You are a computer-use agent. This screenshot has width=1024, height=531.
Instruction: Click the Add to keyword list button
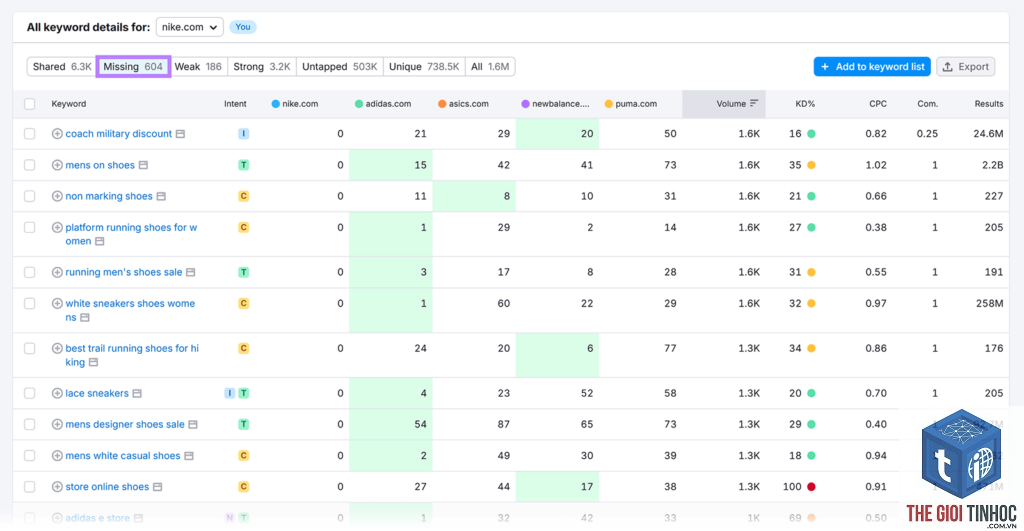click(x=872, y=67)
